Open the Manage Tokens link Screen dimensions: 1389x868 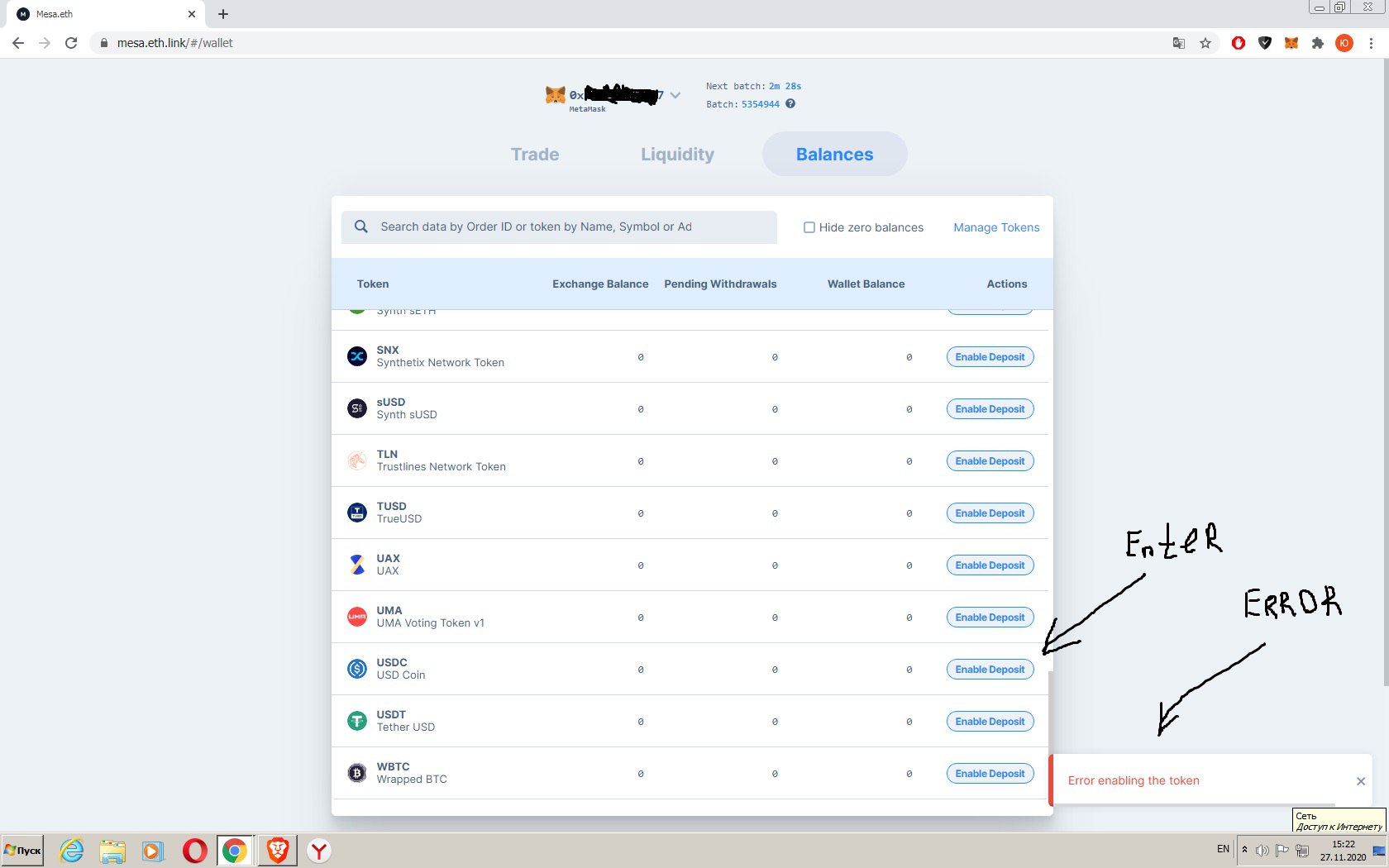point(996,227)
